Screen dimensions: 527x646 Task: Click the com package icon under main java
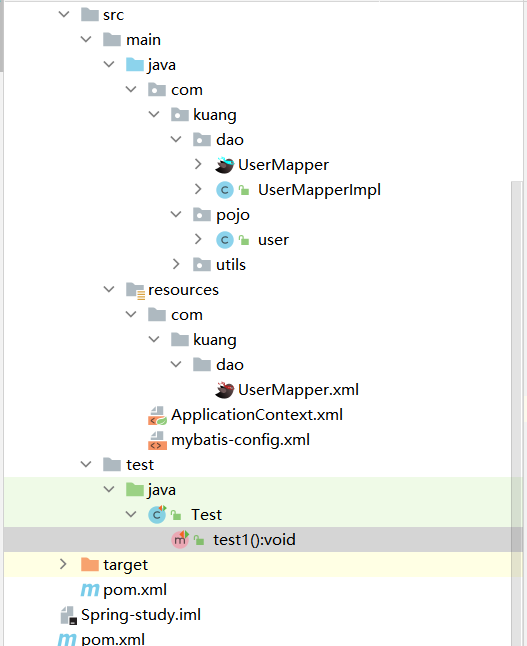[157, 89]
